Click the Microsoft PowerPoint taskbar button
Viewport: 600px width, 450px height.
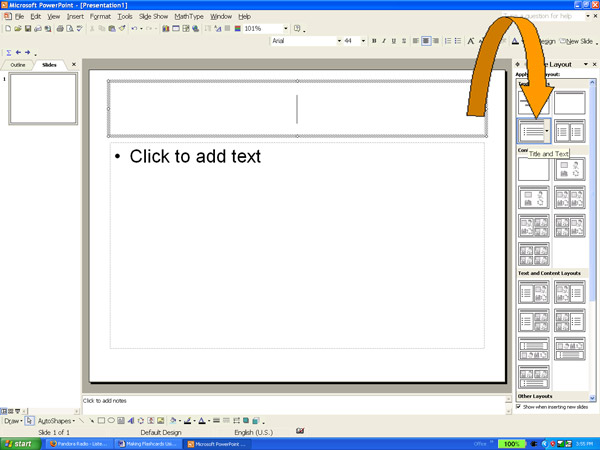click(x=217, y=444)
